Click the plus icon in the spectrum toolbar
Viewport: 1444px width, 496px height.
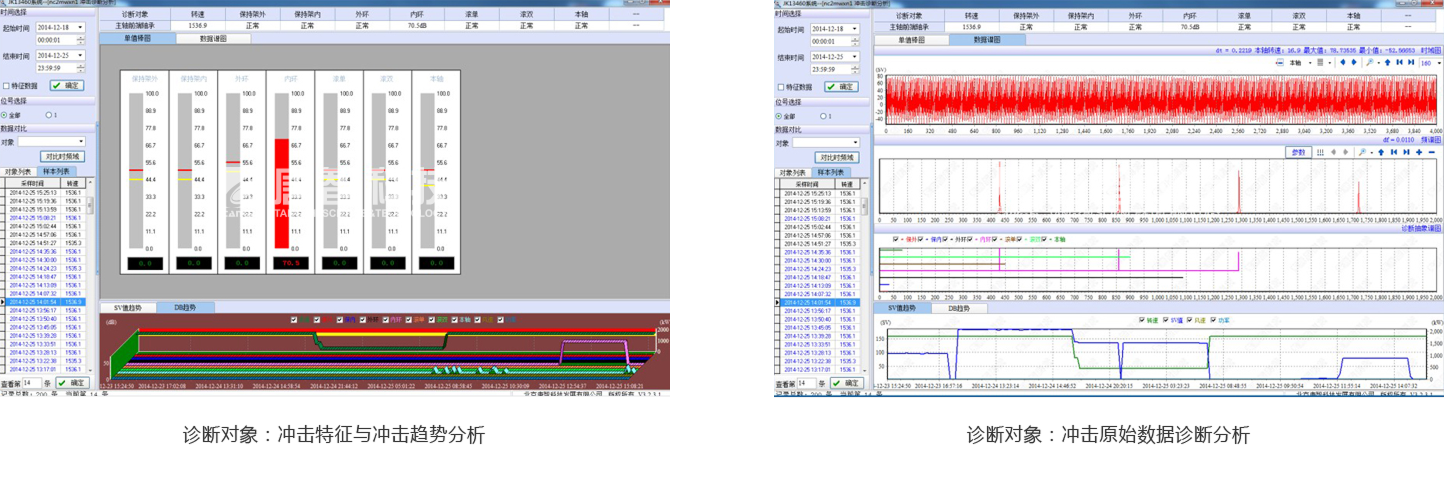(x=1420, y=152)
